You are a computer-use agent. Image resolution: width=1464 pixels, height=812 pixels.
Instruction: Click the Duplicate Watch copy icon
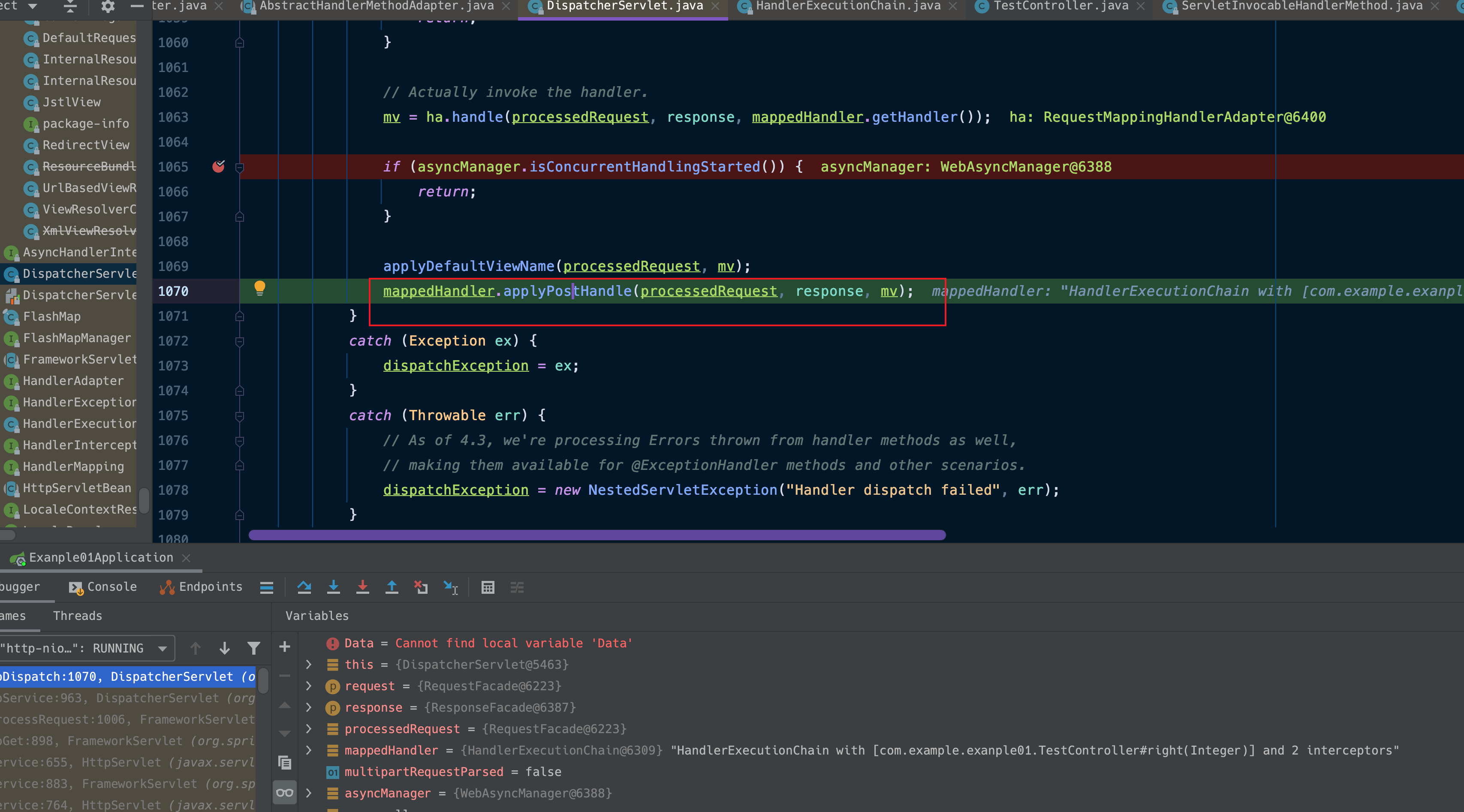tap(285, 762)
